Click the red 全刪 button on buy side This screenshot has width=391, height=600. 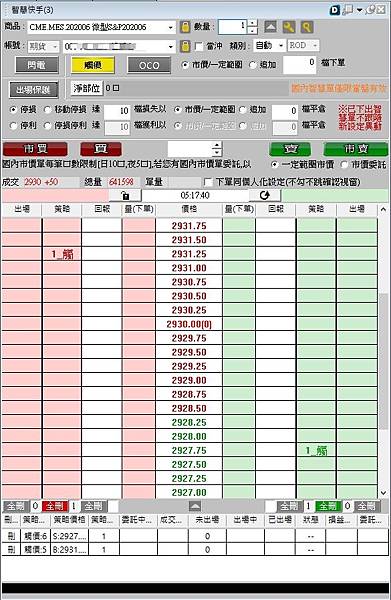point(55,506)
